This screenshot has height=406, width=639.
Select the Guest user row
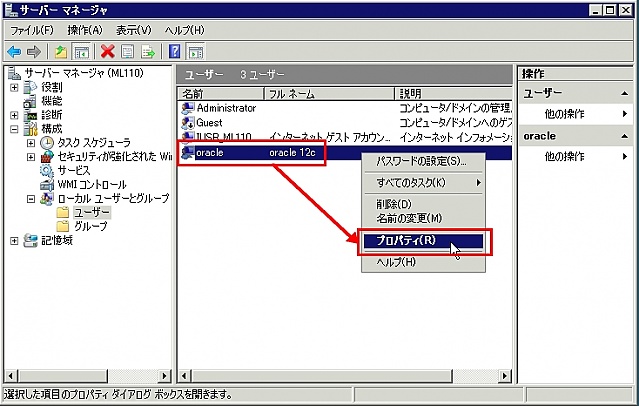345,123
